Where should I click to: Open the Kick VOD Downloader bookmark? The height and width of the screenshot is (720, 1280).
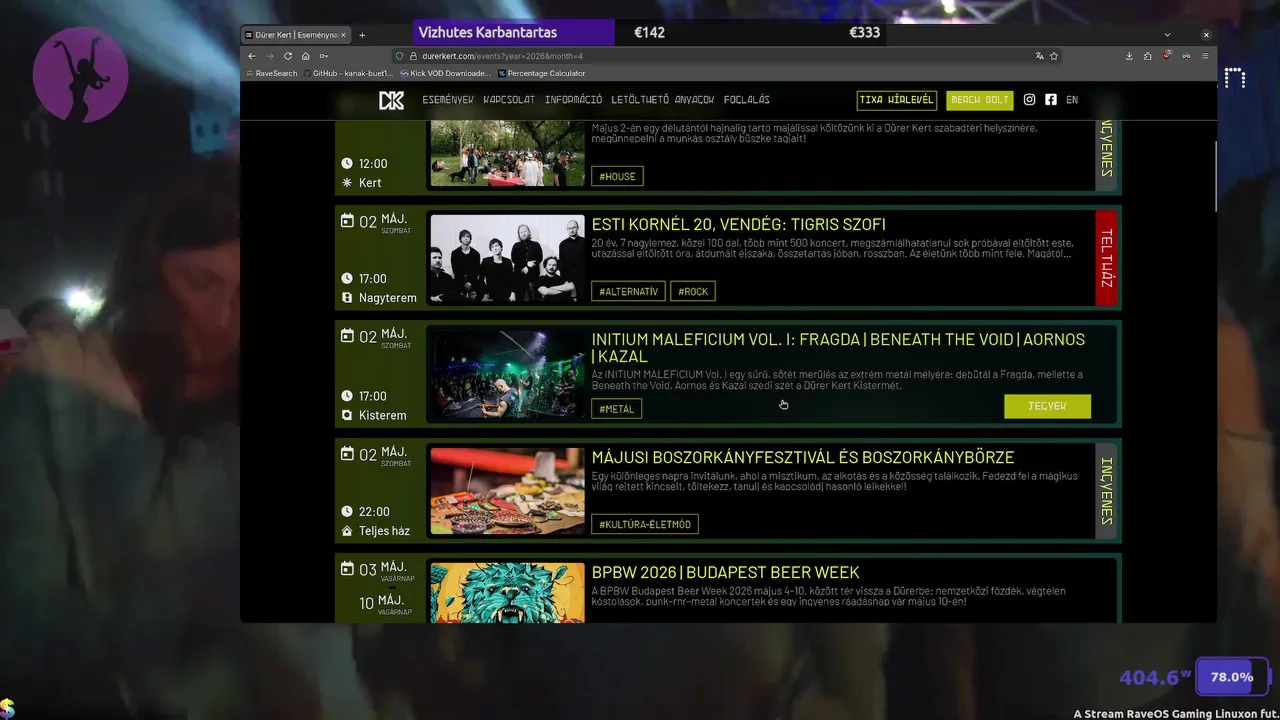point(445,73)
